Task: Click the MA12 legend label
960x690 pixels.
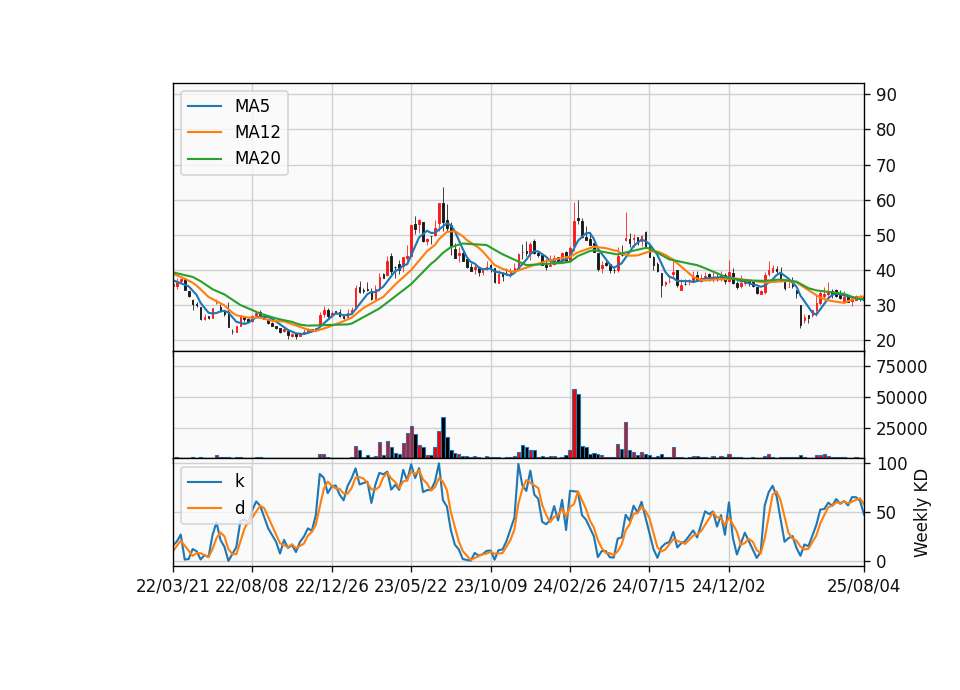Action: 257,132
